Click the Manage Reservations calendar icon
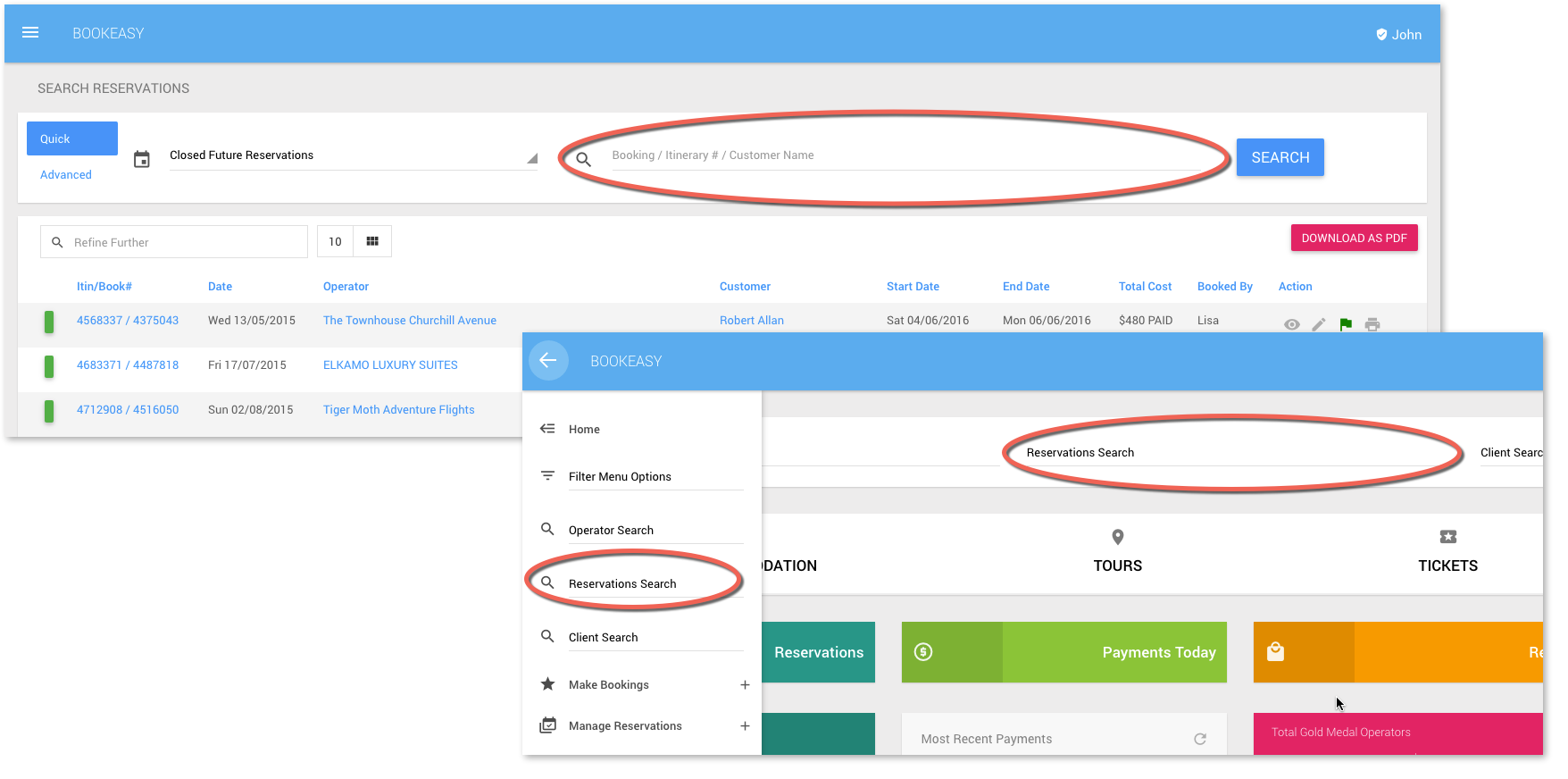 (547, 725)
